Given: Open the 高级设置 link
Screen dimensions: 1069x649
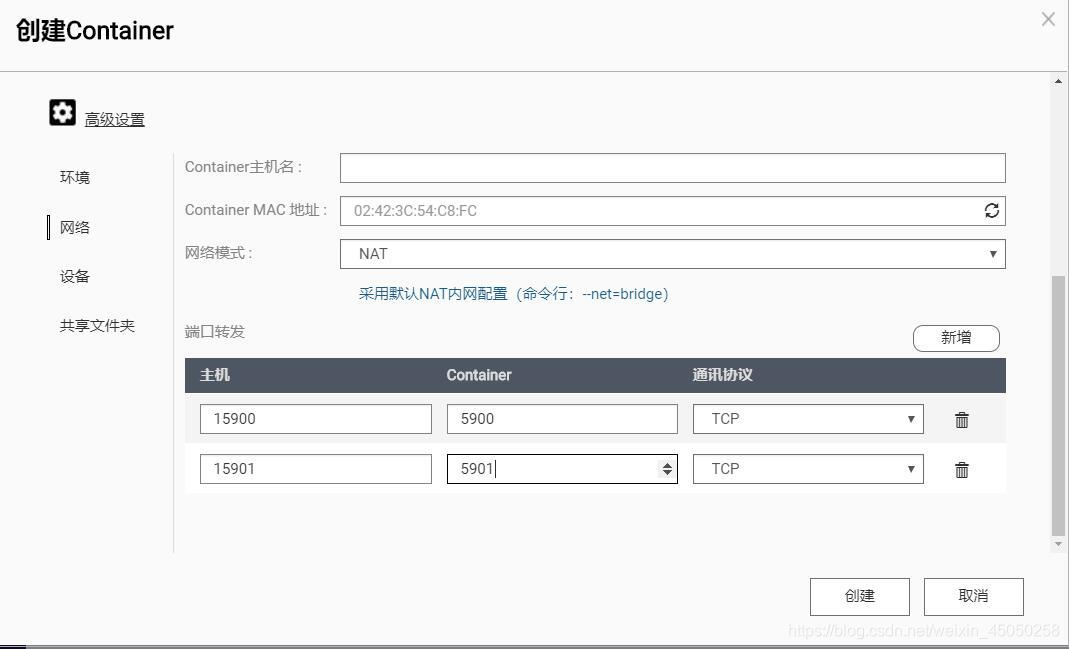Looking at the screenshot, I should click(x=115, y=120).
